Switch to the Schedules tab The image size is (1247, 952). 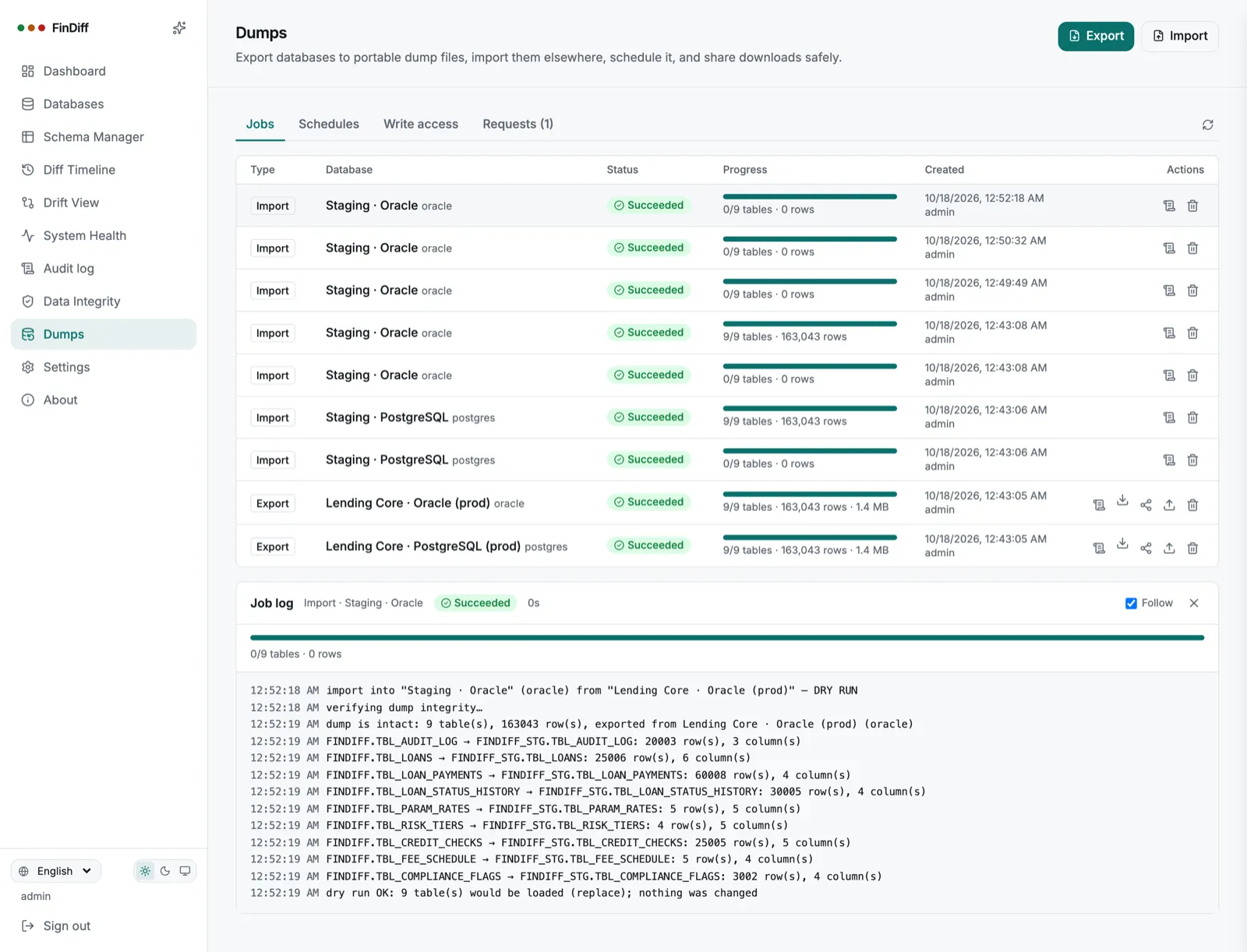[x=329, y=124]
